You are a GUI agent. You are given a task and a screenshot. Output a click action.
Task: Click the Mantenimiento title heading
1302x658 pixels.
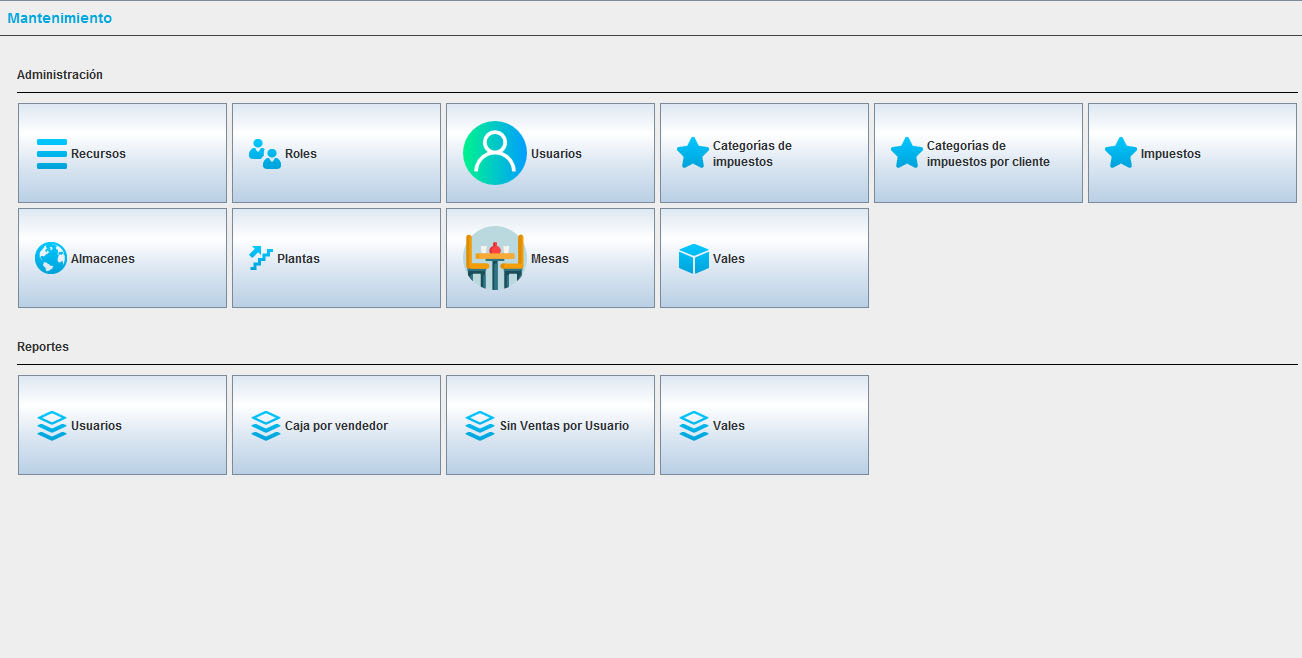(60, 18)
